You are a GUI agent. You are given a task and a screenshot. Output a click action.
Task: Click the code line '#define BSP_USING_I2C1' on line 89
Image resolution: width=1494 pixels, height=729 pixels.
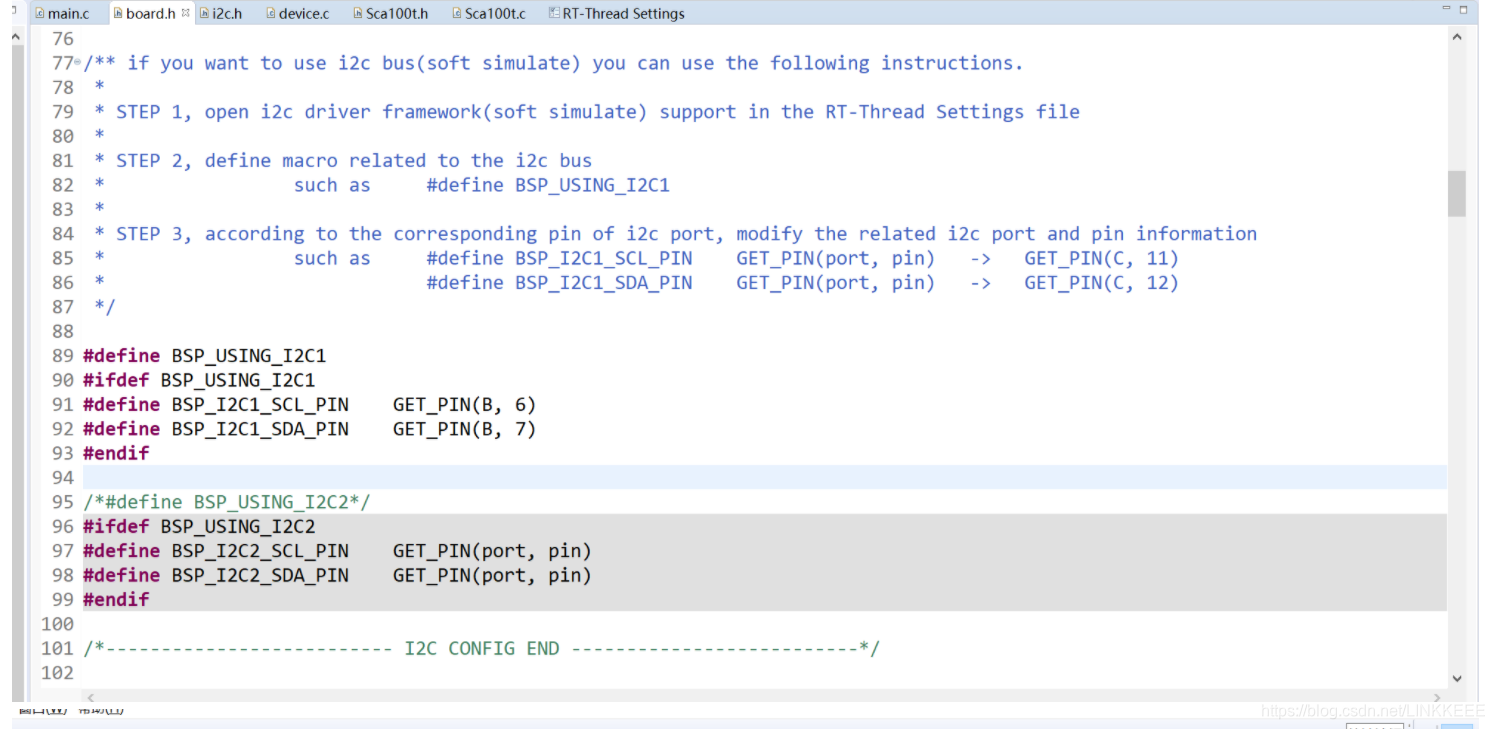click(x=204, y=356)
